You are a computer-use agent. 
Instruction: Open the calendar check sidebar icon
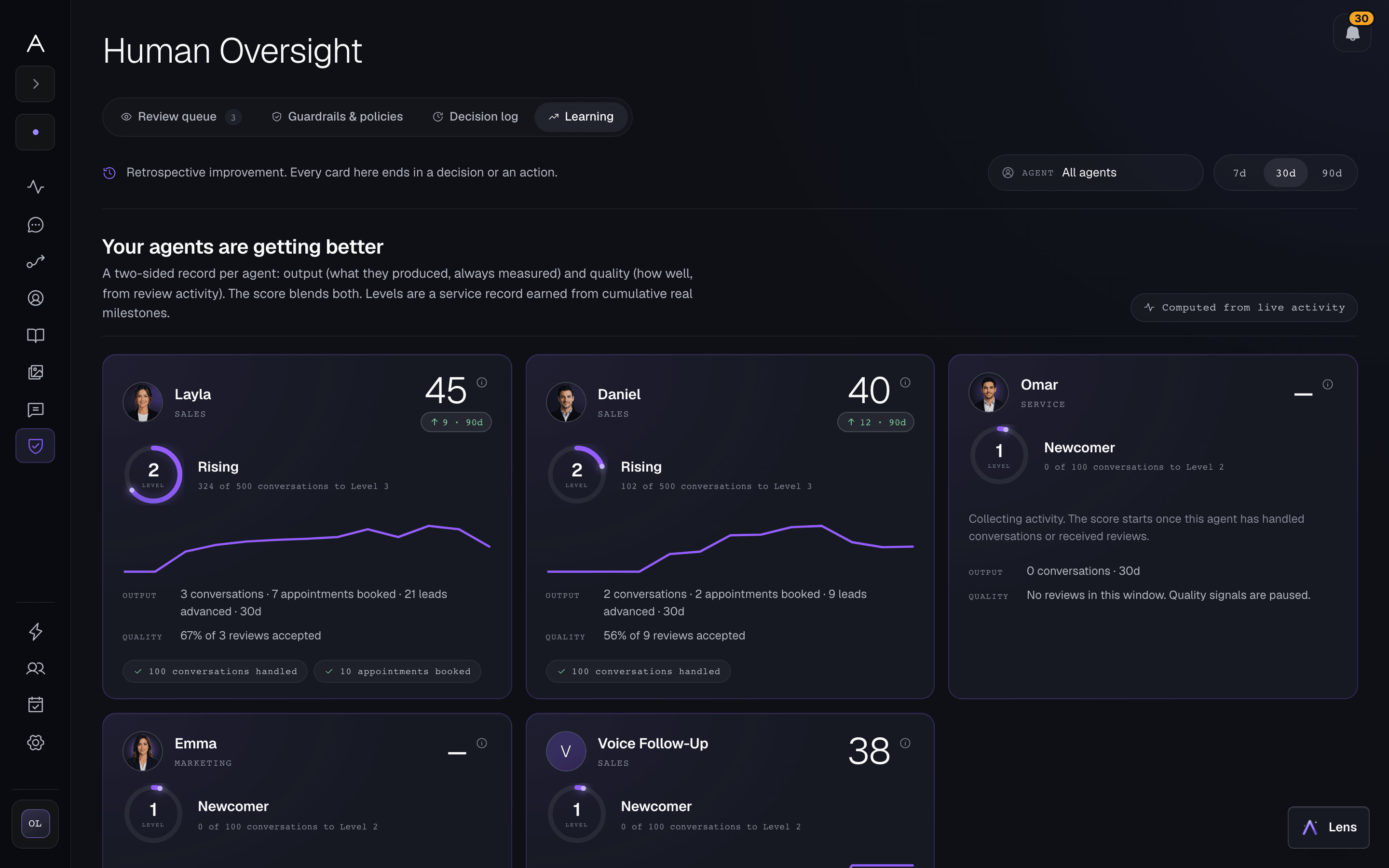pos(36,705)
